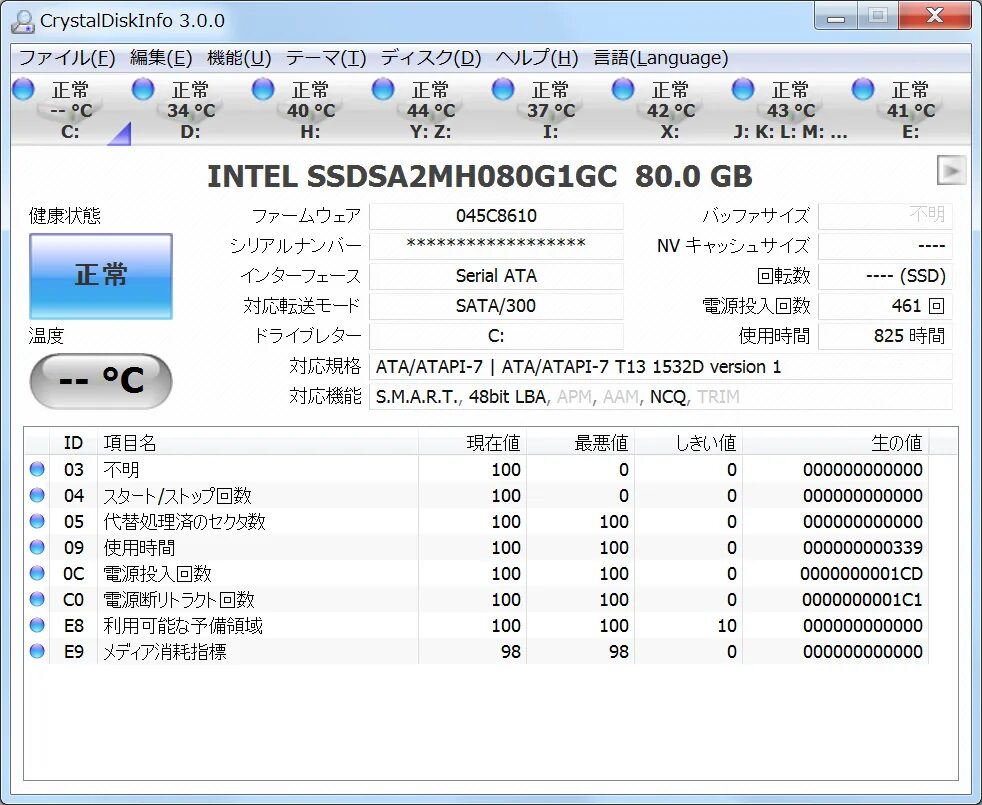Click the 生の値 column header
This screenshot has width=982, height=805.
pos(835,443)
